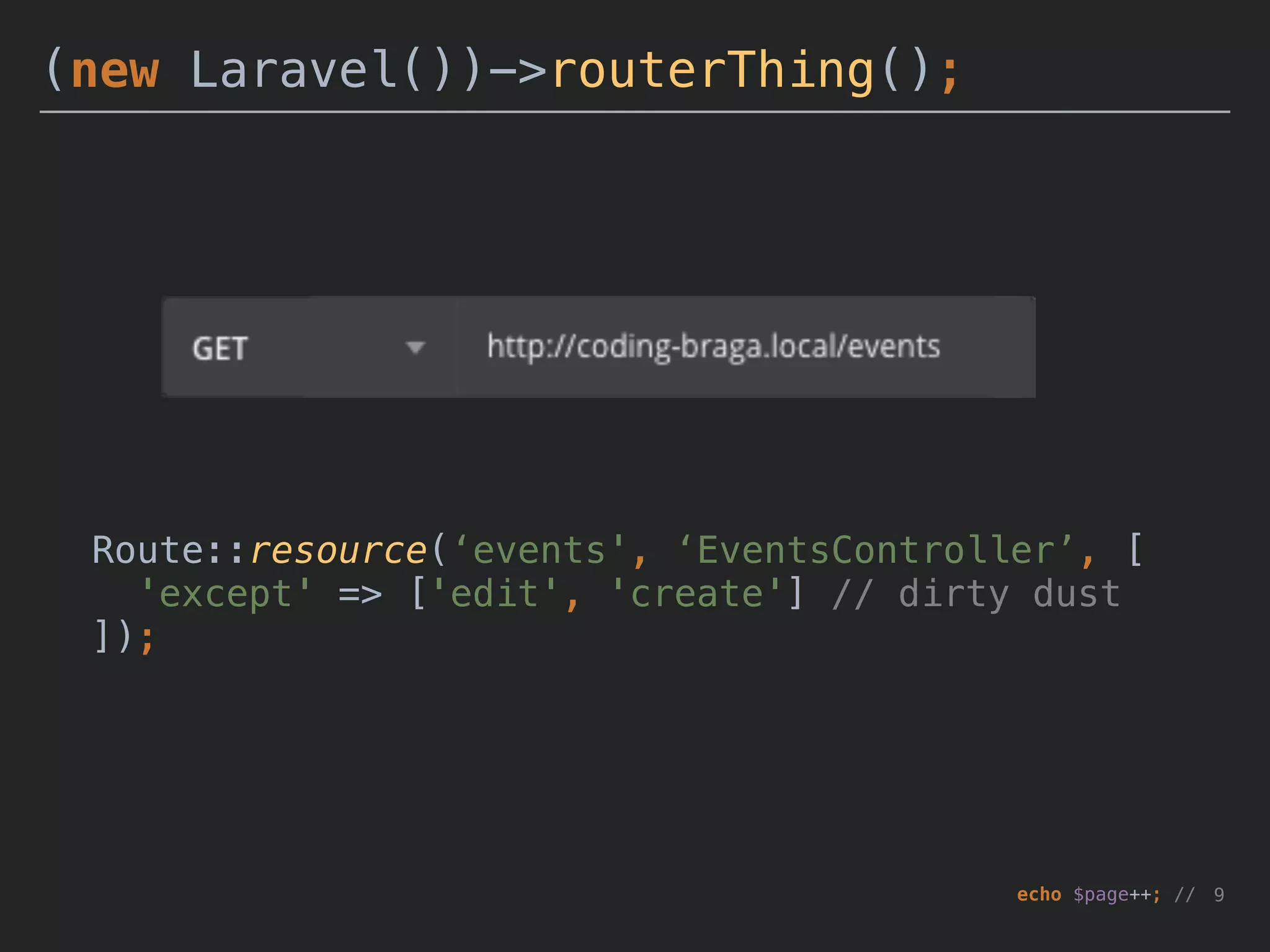The height and width of the screenshot is (952, 1270).
Task: Click the 'Route::resource(' code line
Action: (x=618, y=550)
